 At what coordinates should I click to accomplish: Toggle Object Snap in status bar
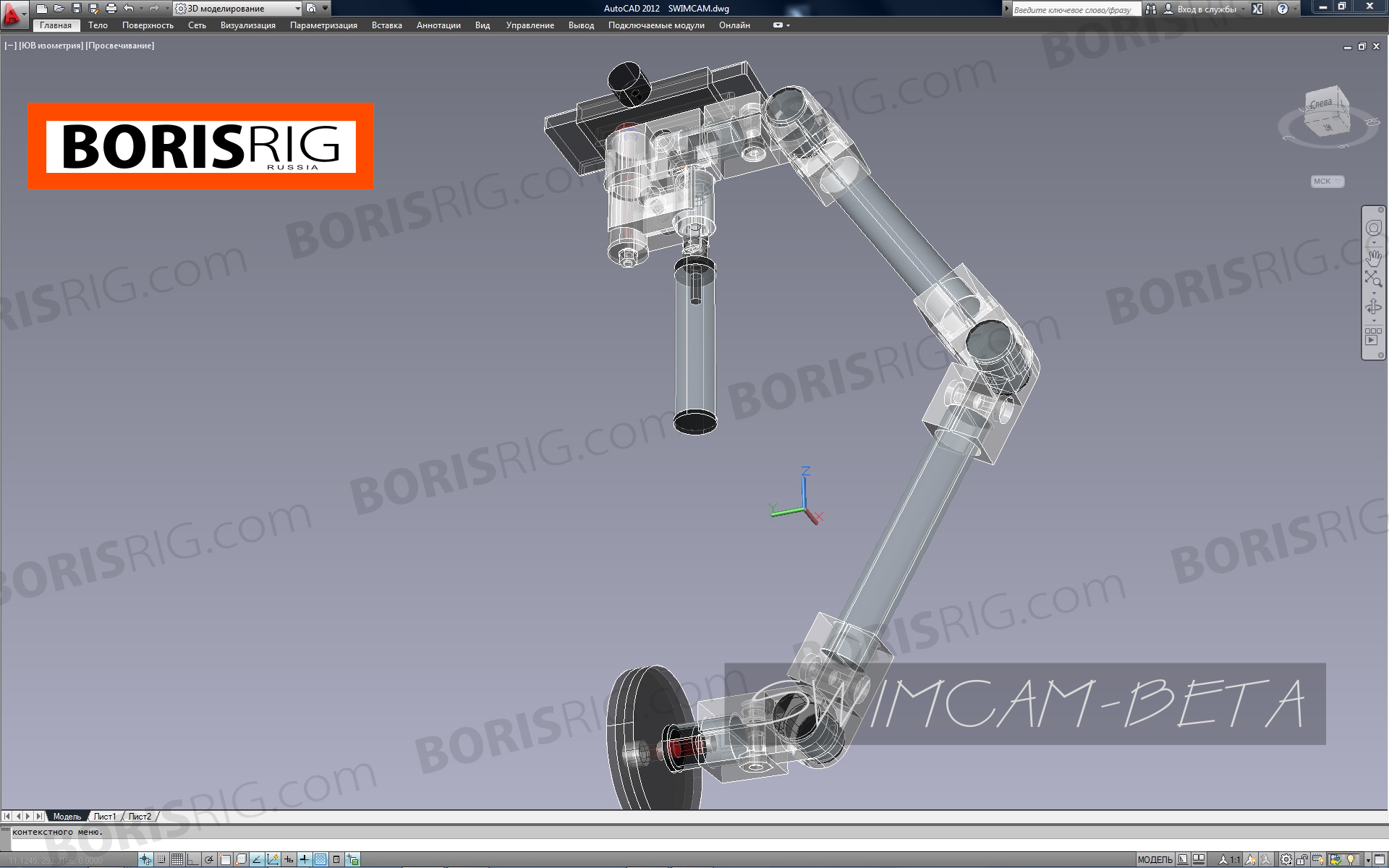coord(225,860)
